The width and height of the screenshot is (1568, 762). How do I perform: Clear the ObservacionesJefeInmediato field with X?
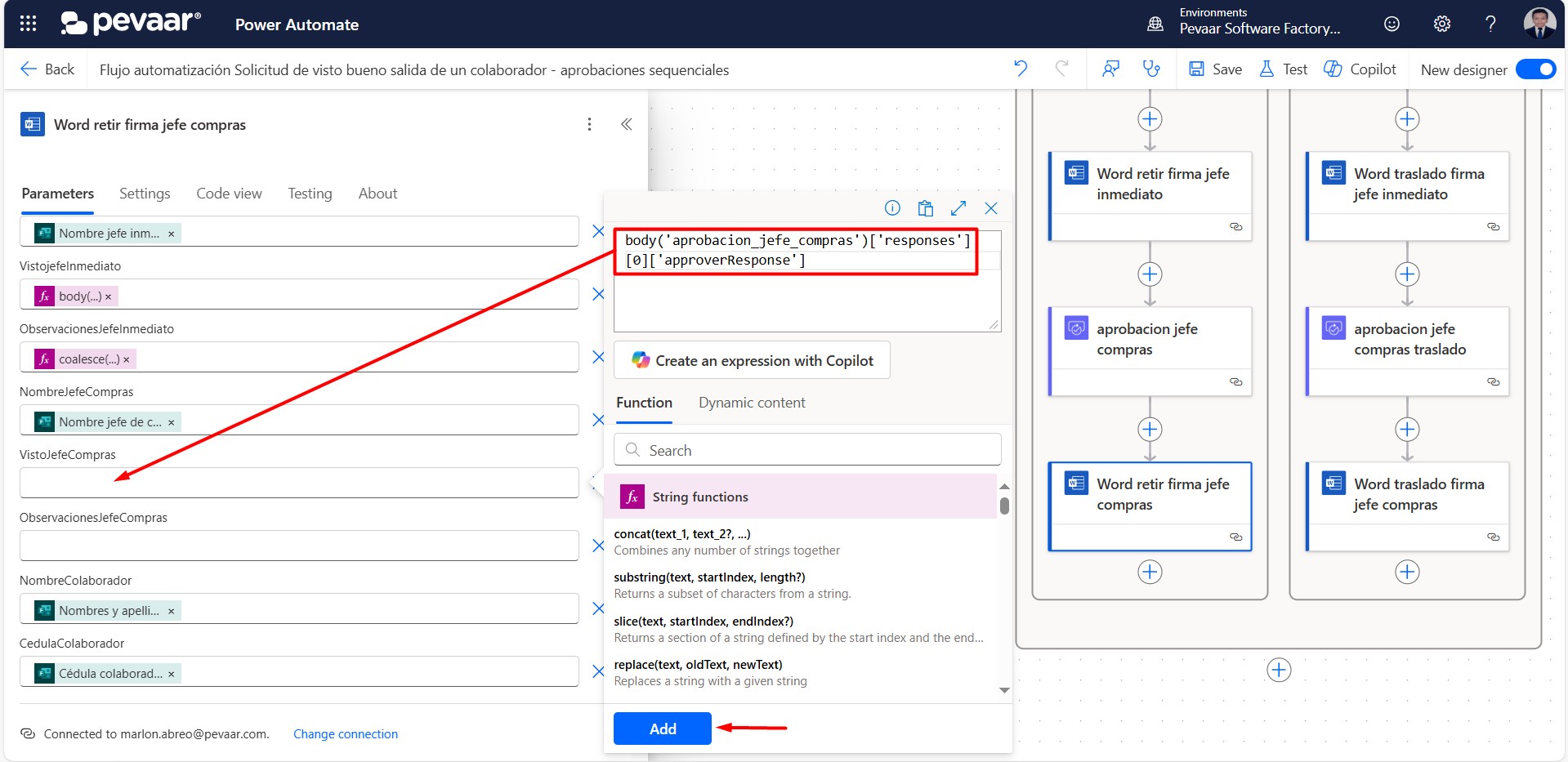coord(598,357)
